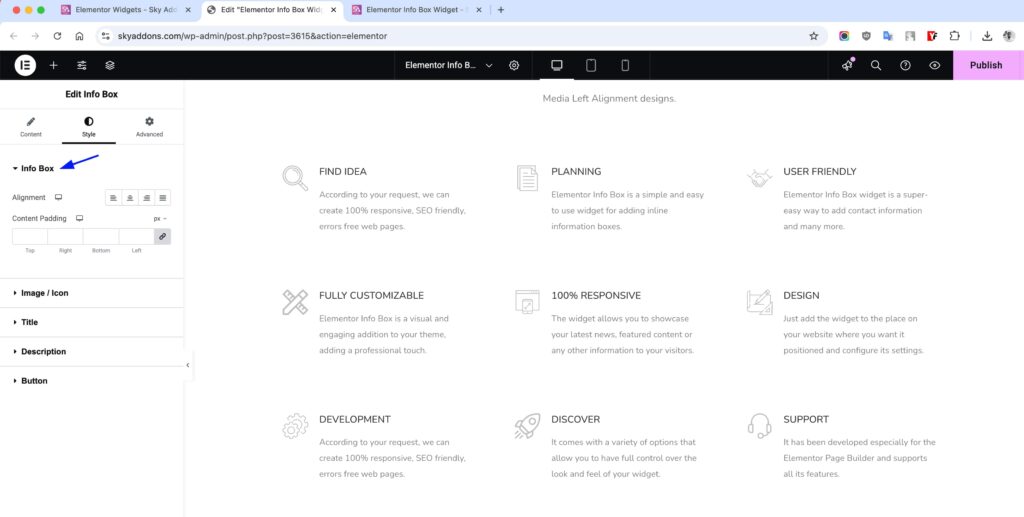Focus the Top padding input

click(x=30, y=236)
